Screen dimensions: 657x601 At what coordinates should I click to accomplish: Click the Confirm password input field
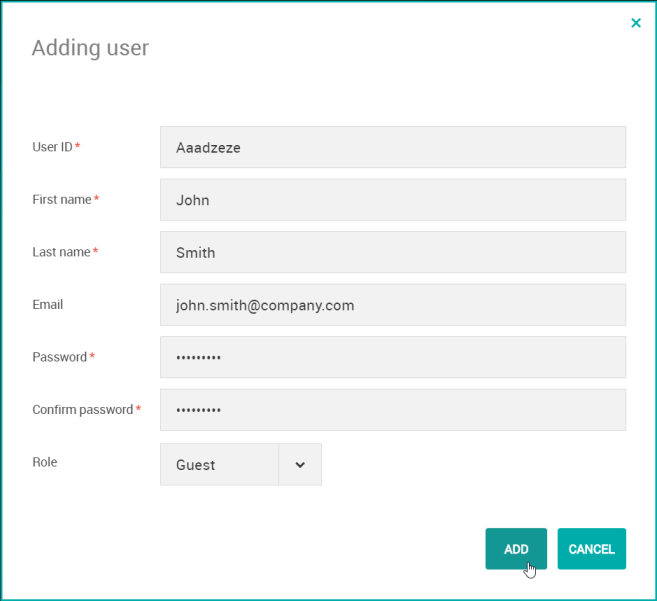392,410
